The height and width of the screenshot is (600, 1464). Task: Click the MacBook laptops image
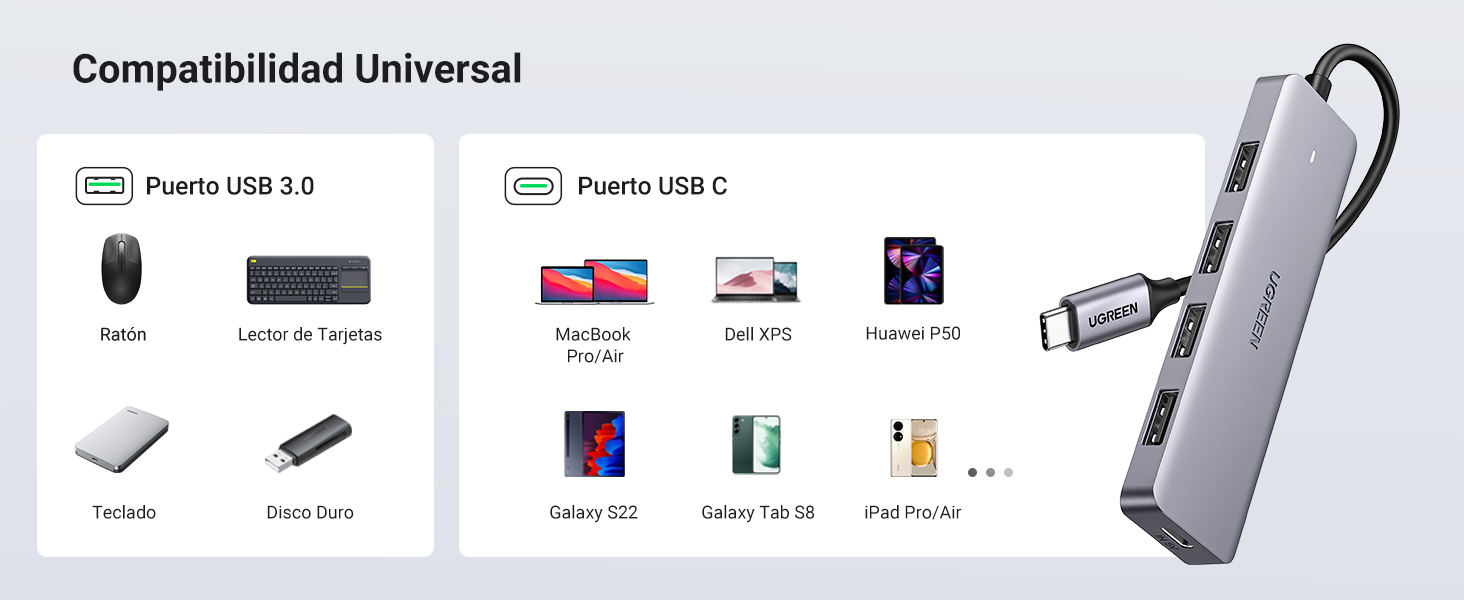594,281
